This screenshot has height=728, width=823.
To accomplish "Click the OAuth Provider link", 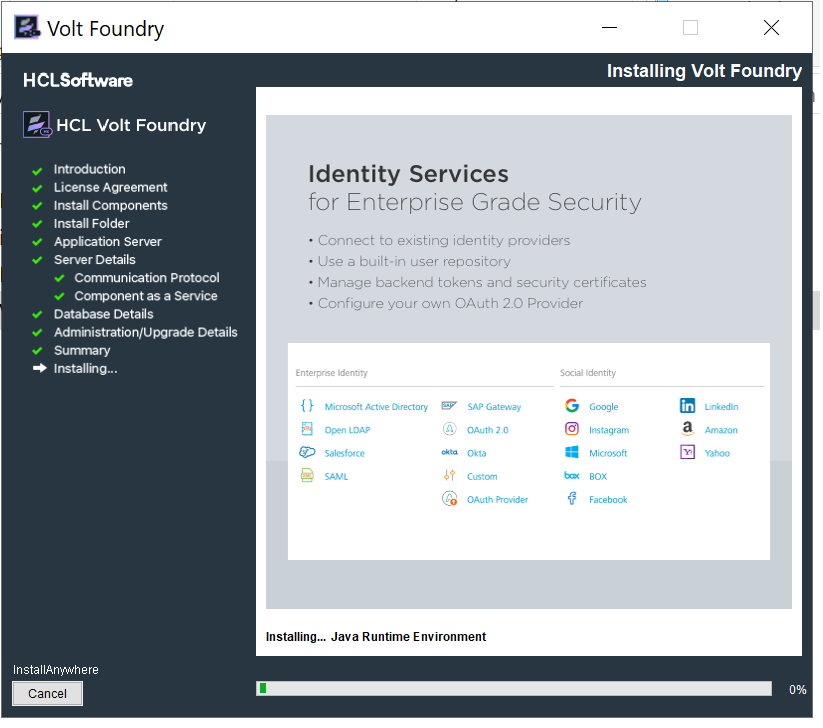I will [497, 499].
